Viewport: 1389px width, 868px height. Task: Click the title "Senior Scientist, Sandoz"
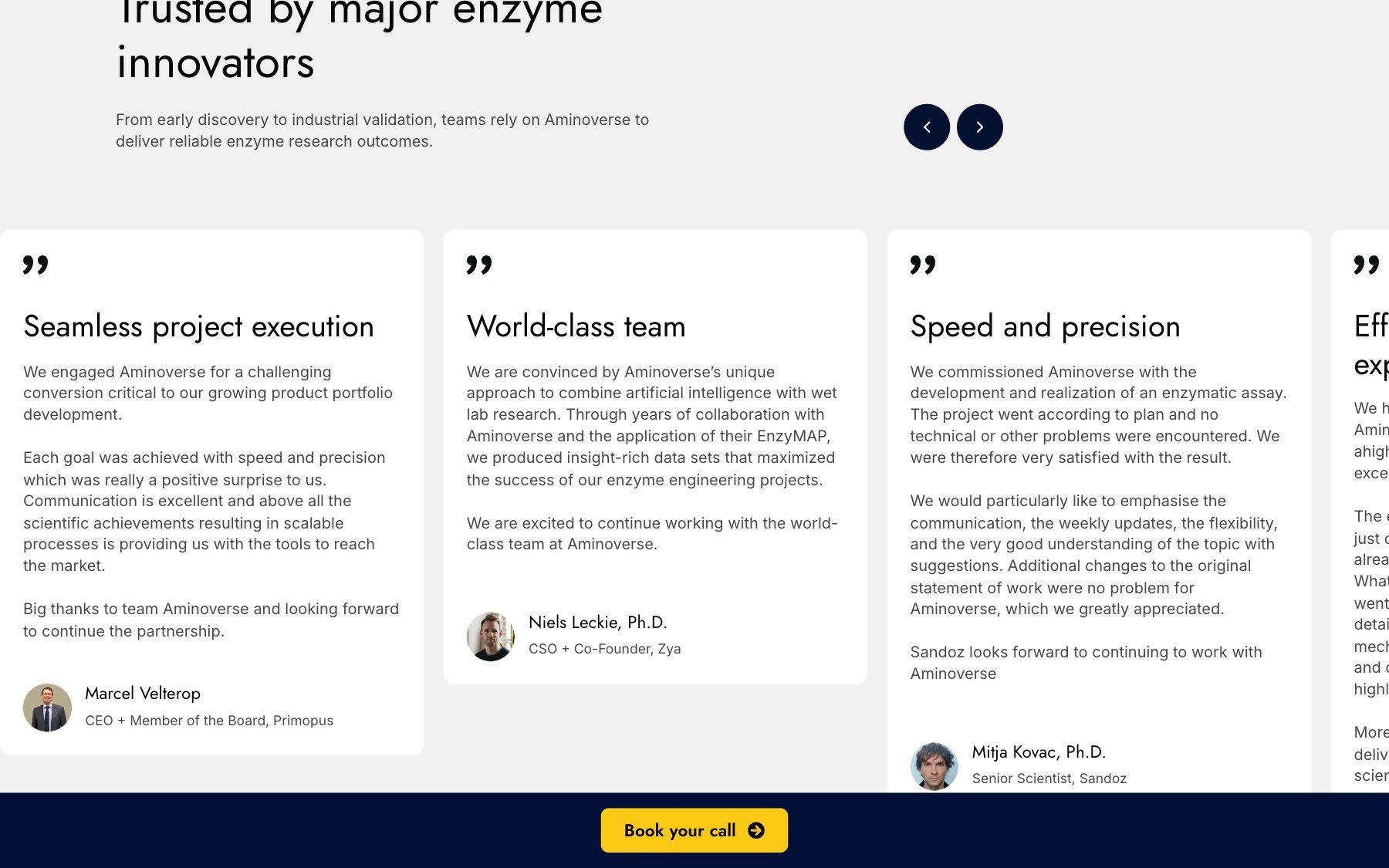point(1049,778)
